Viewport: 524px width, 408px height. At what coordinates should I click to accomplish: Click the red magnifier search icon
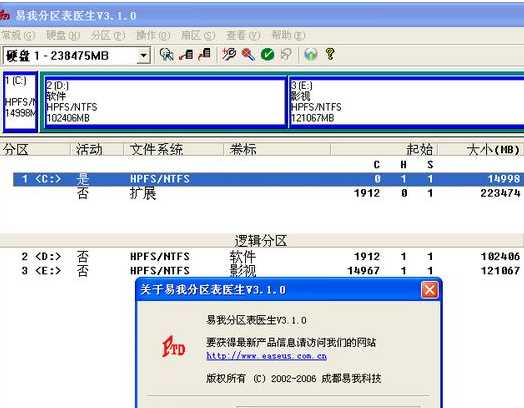pyautogui.click(x=248, y=54)
